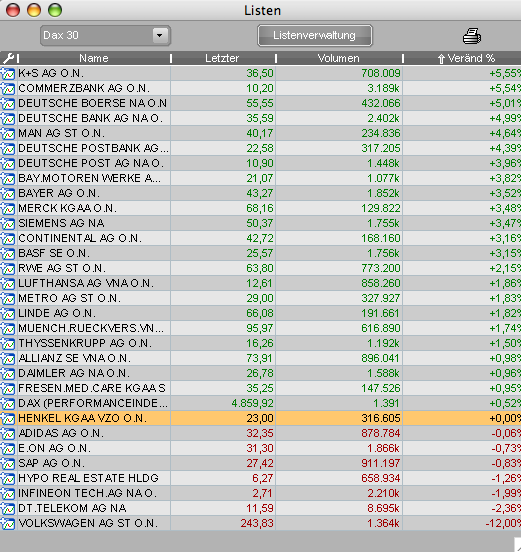Open chart icon for CONTINENTAL AG O.N.
Screen dimensions: 521x552
coord(8,238)
